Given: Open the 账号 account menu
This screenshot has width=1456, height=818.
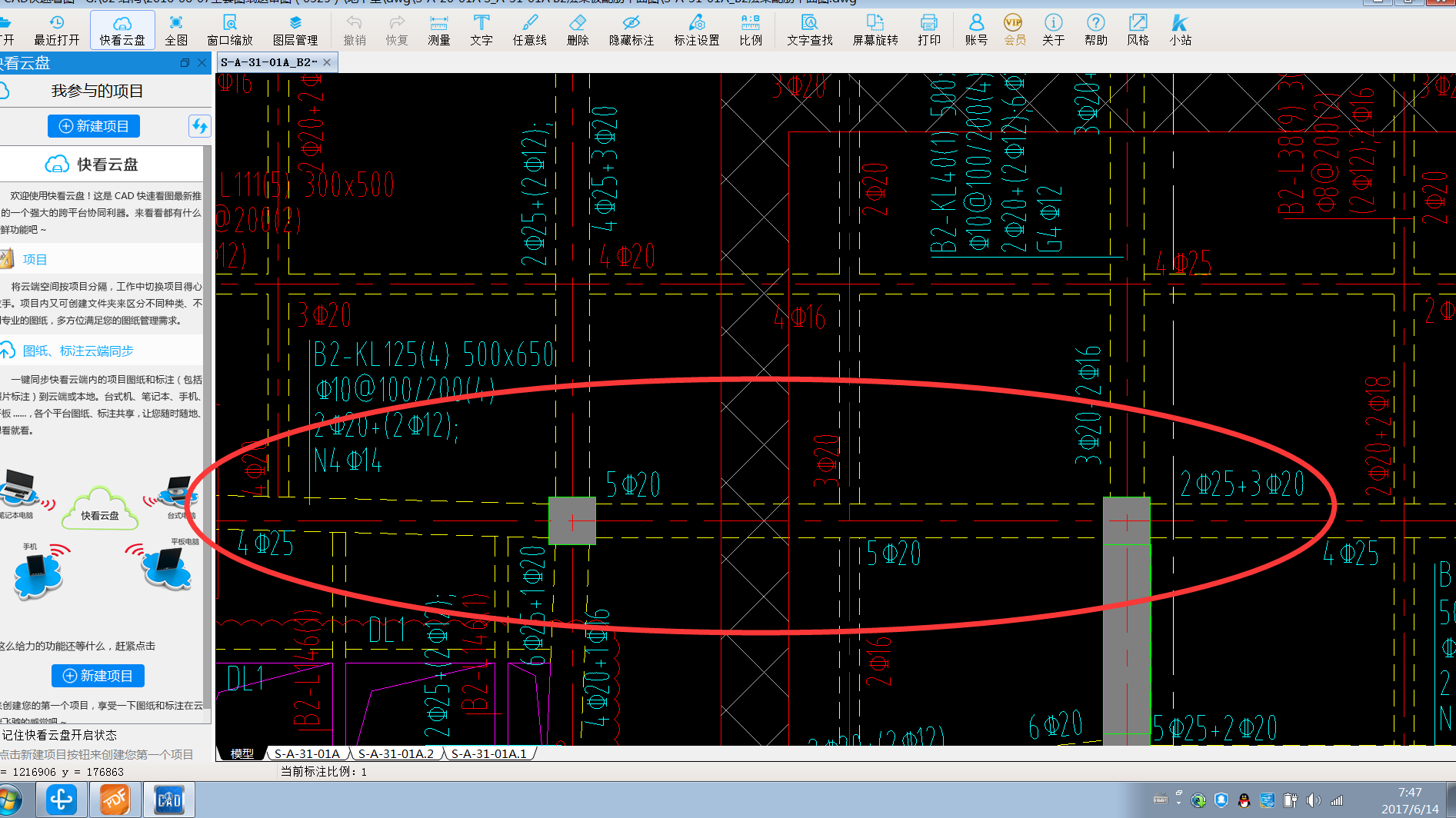Looking at the screenshot, I should (976, 30).
